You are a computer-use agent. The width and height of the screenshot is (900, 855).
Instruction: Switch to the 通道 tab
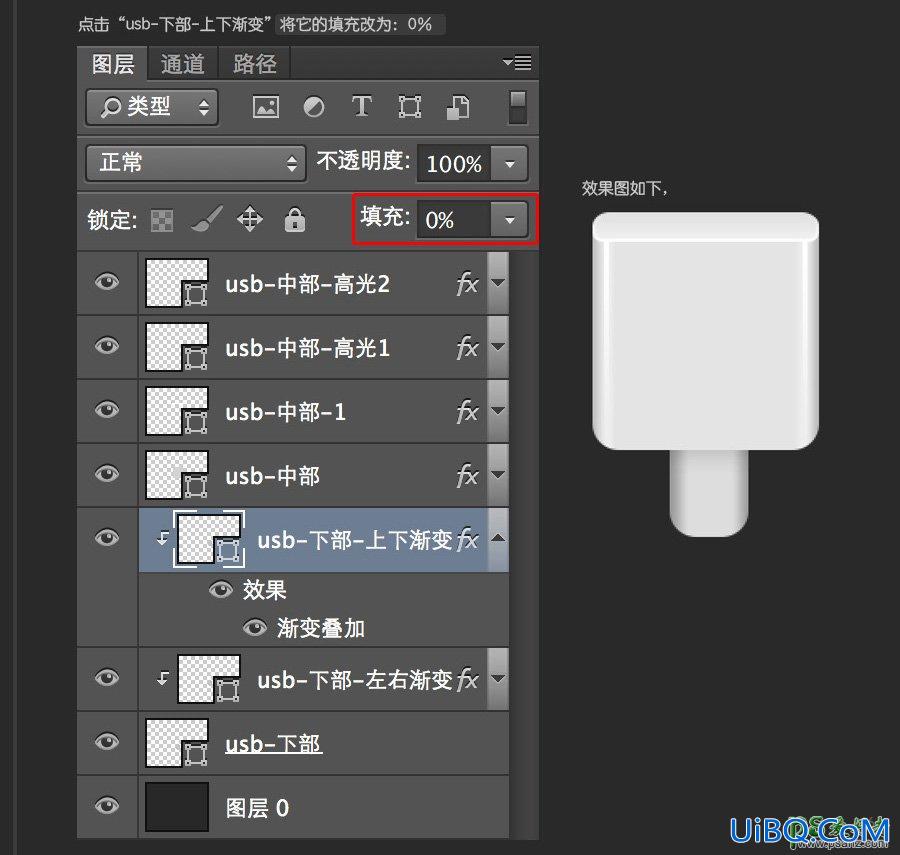(183, 64)
